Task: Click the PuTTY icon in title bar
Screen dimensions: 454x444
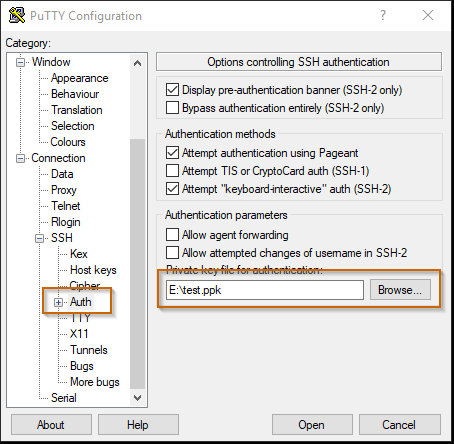Action: pos(17,15)
